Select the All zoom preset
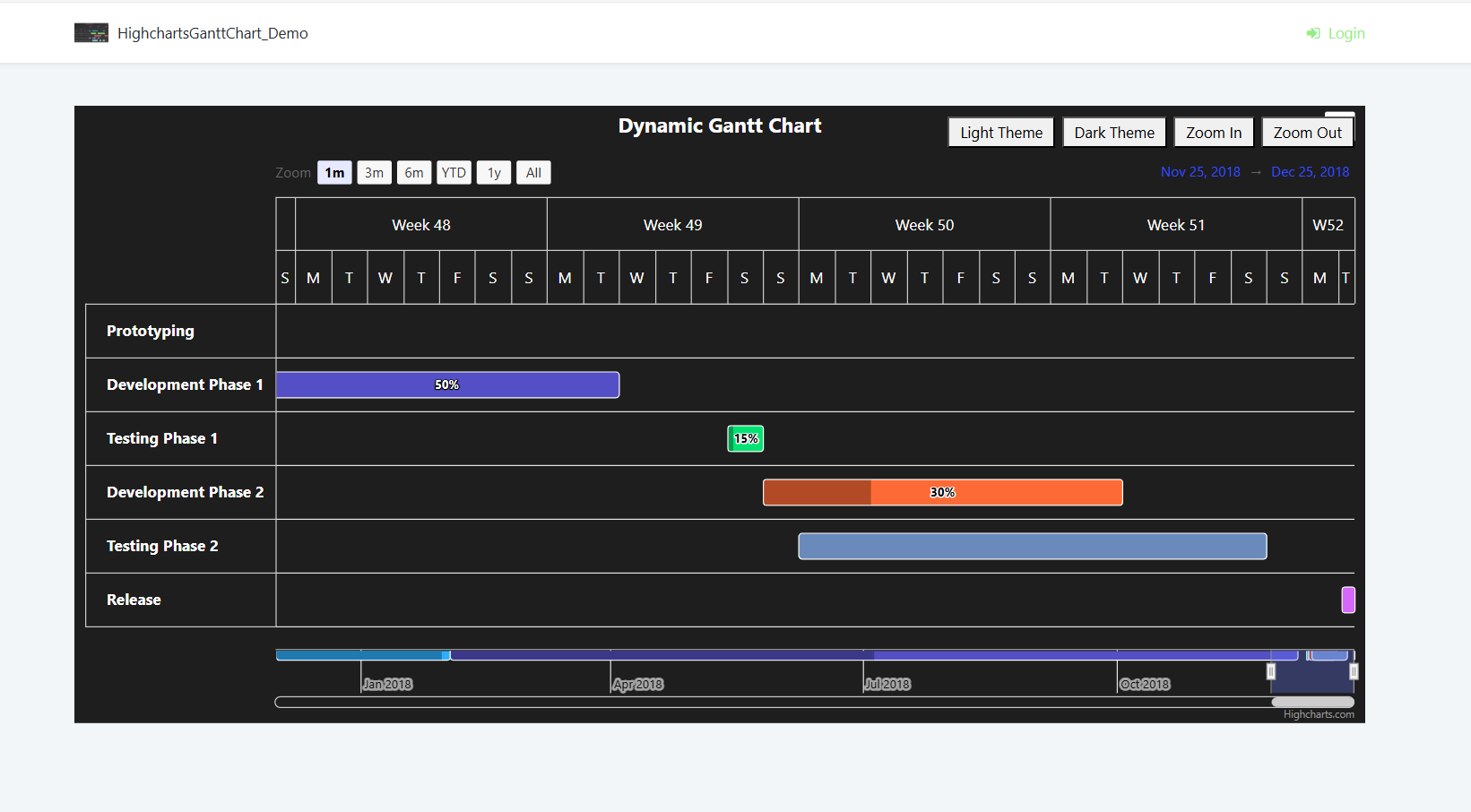Image resolution: width=1471 pixels, height=812 pixels. (x=533, y=172)
